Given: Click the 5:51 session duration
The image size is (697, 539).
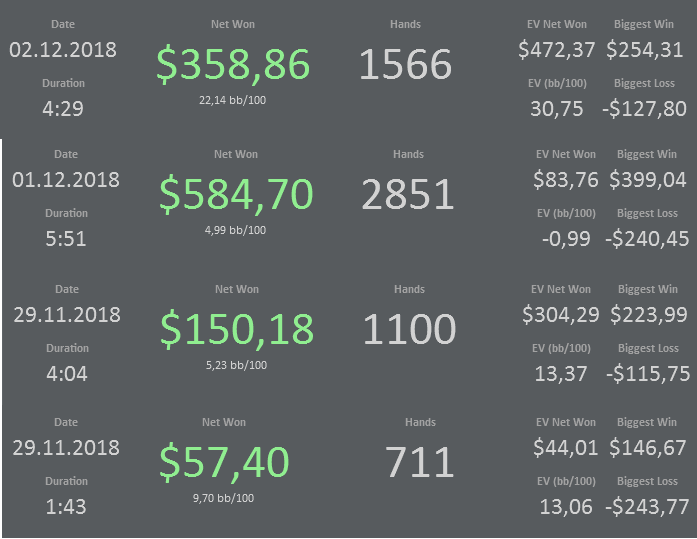Looking at the screenshot, I should click(x=66, y=239).
